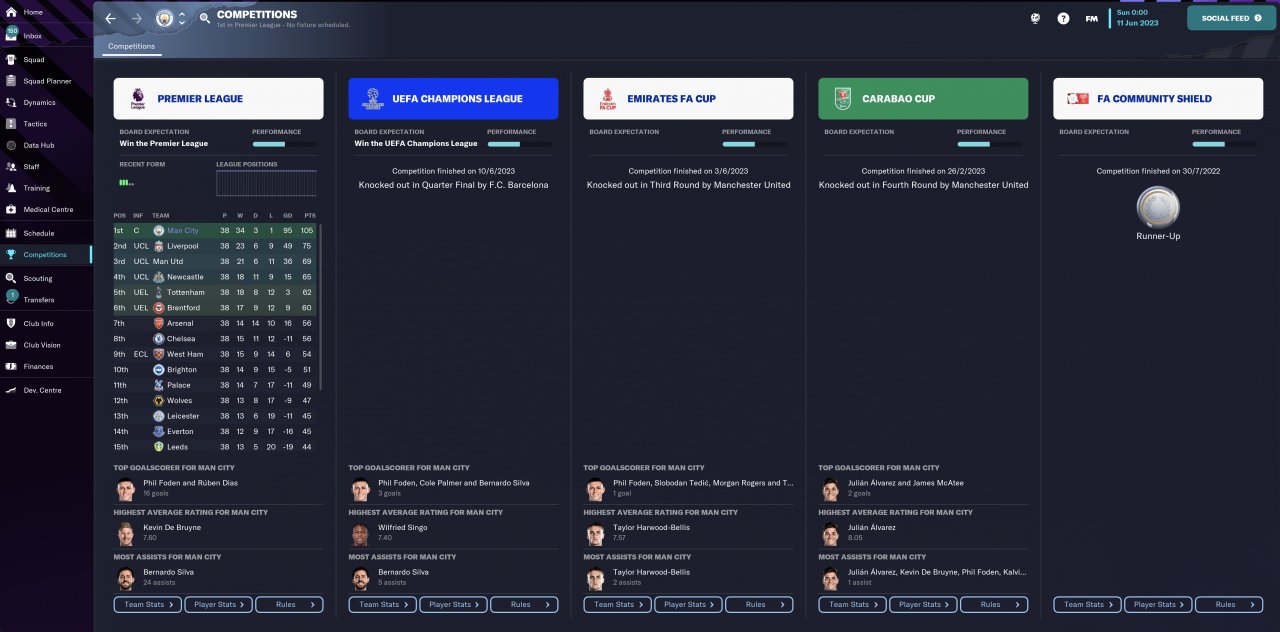Open Community Shield Rules
This screenshot has width=1280, height=632.
click(1229, 604)
